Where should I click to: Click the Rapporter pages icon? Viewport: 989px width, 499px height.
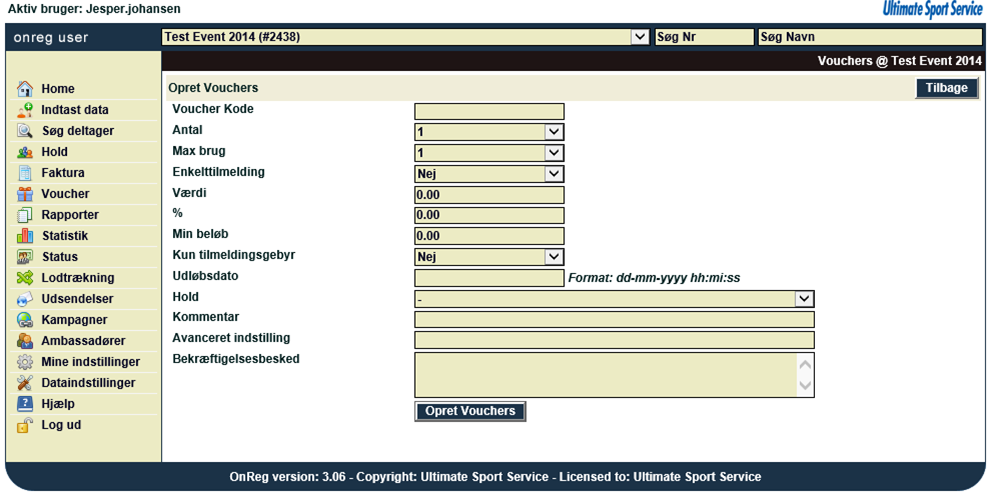25,215
